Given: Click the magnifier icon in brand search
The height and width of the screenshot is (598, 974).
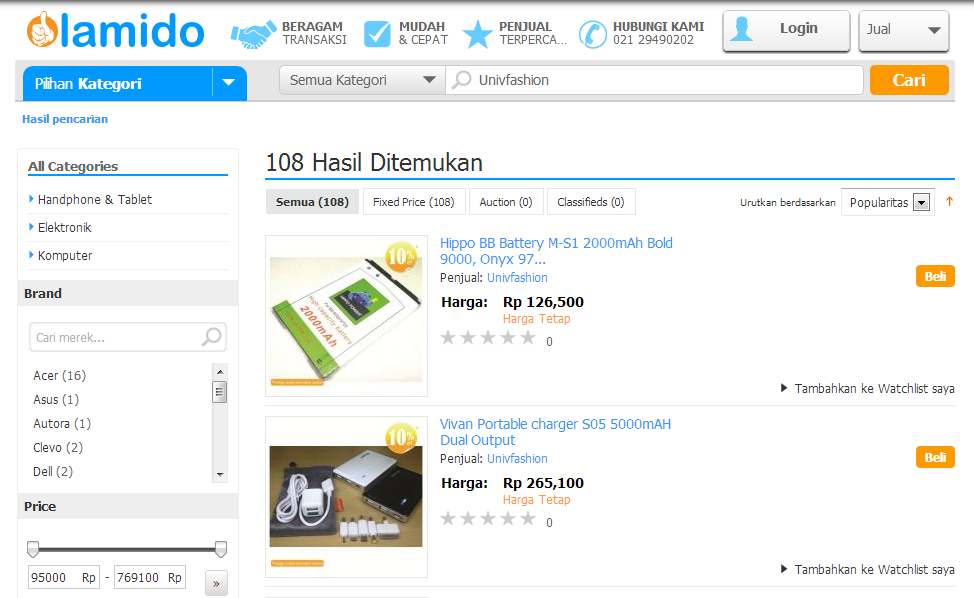Looking at the screenshot, I should coord(212,337).
